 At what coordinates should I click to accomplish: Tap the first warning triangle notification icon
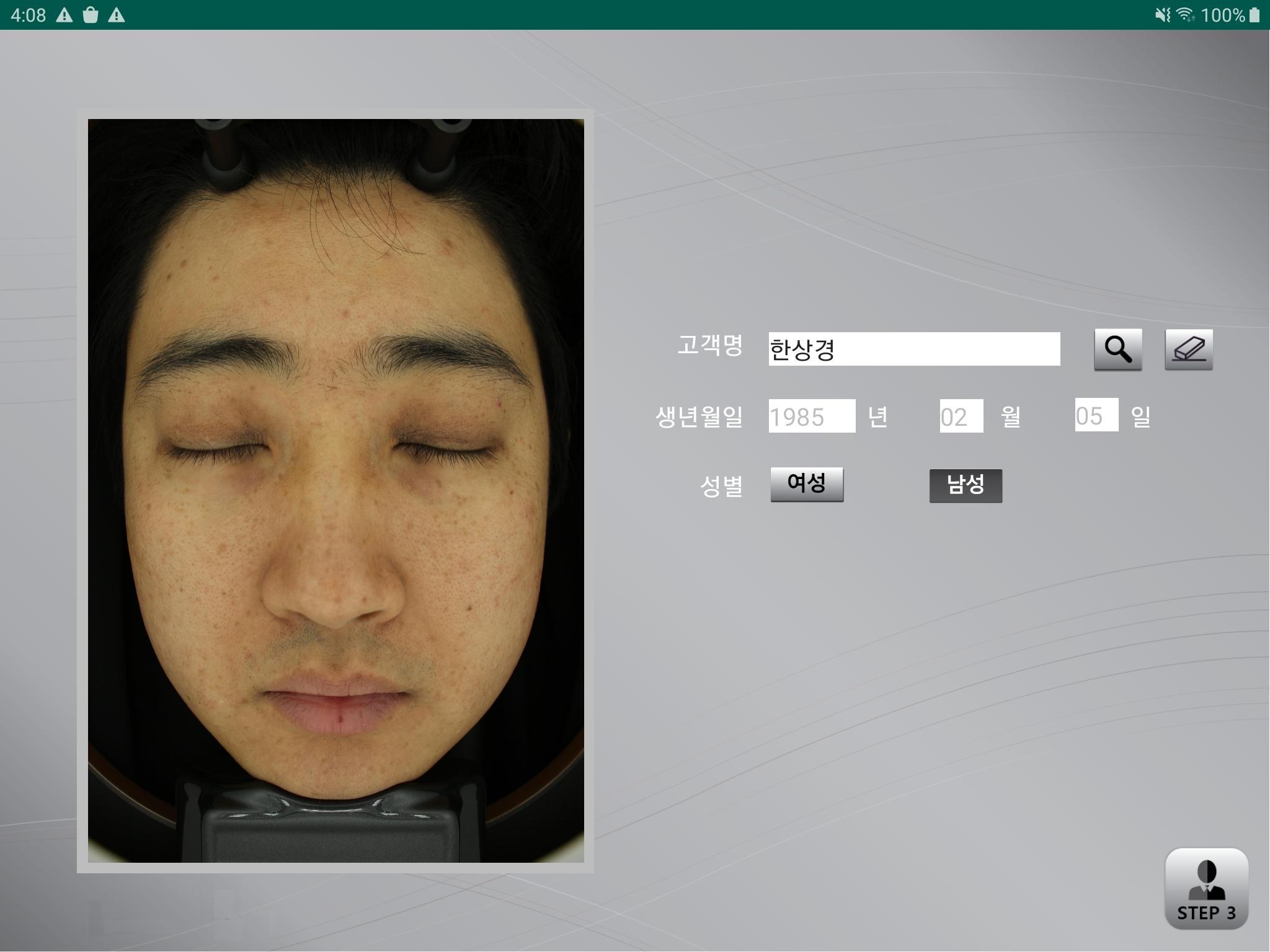(x=64, y=15)
